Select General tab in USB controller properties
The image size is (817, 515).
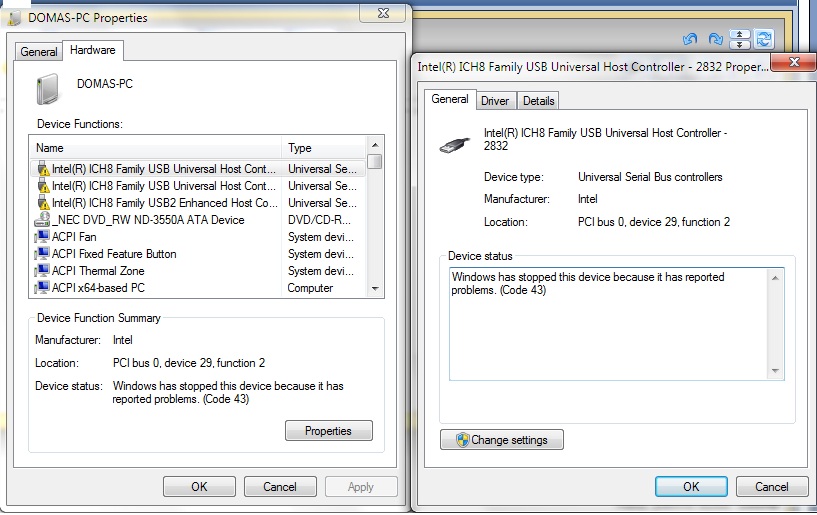(x=450, y=99)
